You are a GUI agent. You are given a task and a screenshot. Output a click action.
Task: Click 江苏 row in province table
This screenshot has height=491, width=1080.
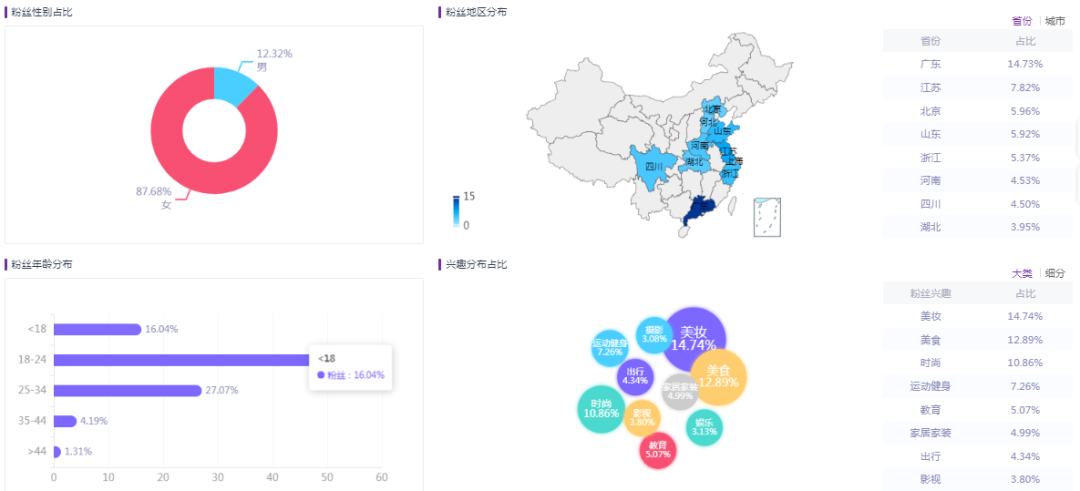(x=977, y=87)
